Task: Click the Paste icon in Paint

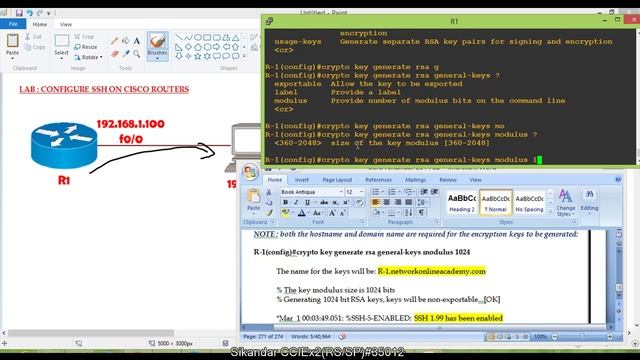Action: click(12, 41)
